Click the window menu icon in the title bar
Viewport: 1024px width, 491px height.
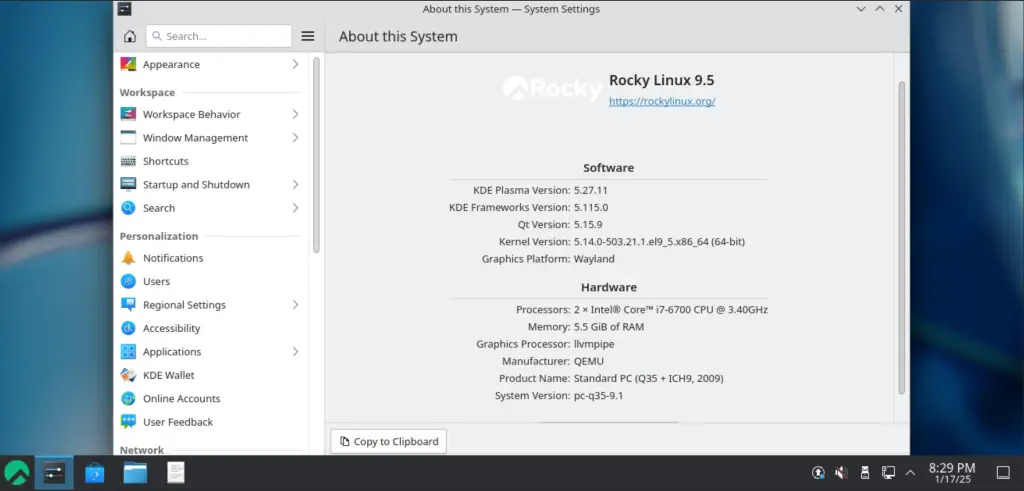124,9
